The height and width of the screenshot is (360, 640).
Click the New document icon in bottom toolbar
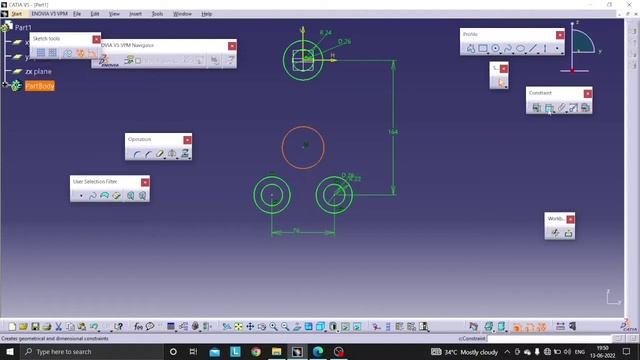[x=12, y=327]
